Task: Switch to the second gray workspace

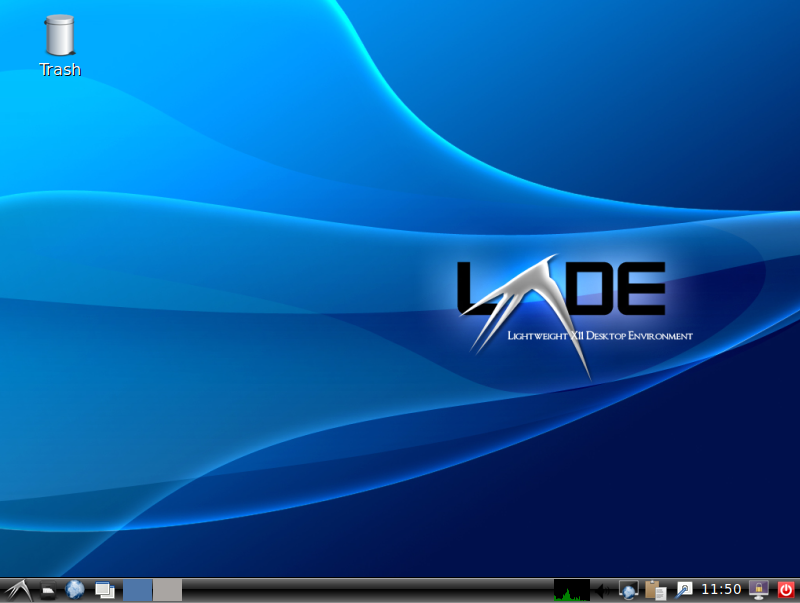Action: [x=167, y=590]
